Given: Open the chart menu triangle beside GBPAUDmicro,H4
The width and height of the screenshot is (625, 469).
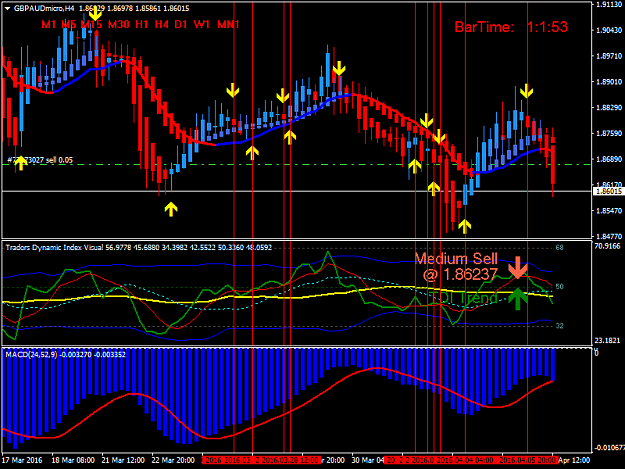Looking at the screenshot, I should point(7,8).
